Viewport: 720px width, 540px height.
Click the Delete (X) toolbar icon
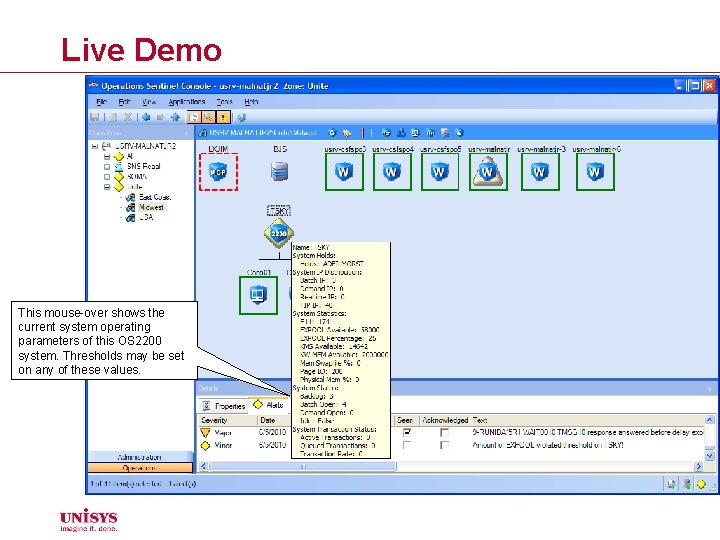[x=128, y=118]
